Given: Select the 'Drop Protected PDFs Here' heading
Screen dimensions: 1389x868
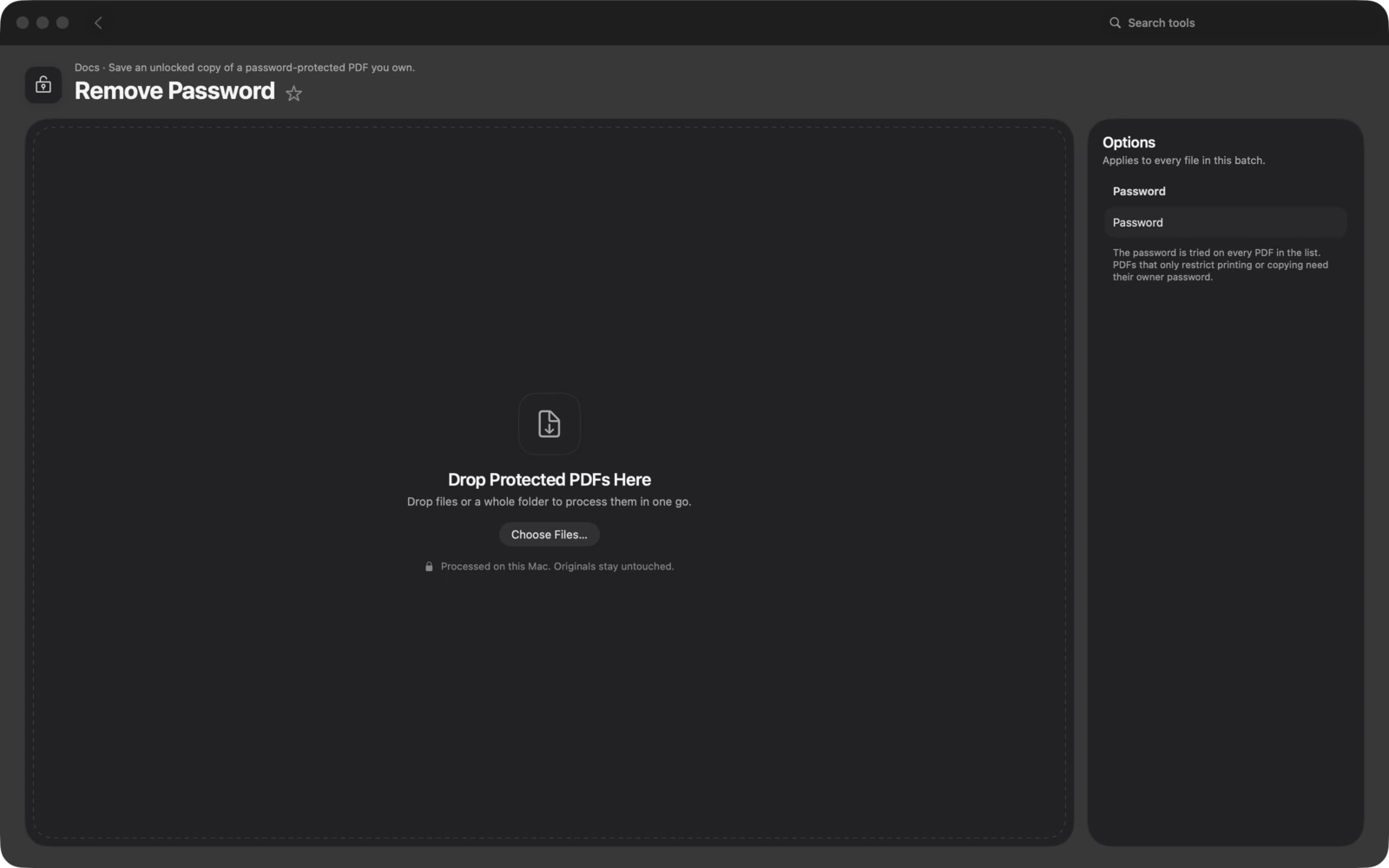Looking at the screenshot, I should click(x=550, y=479).
